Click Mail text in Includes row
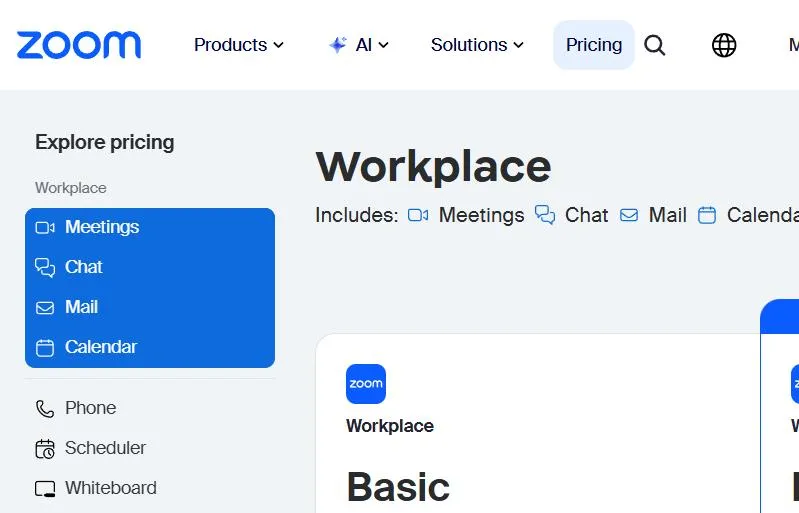The width and height of the screenshot is (799, 513). 668,215
